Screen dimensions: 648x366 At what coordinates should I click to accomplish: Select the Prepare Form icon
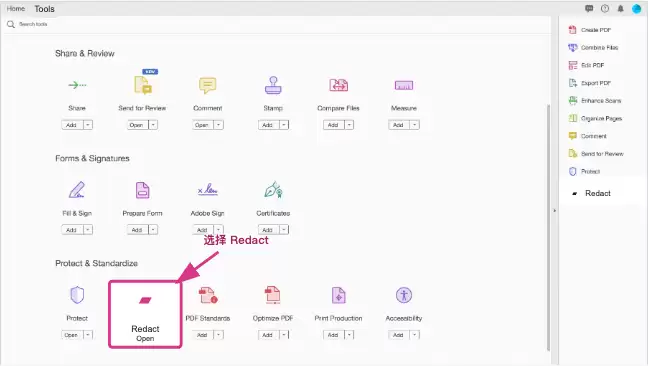coord(143,190)
